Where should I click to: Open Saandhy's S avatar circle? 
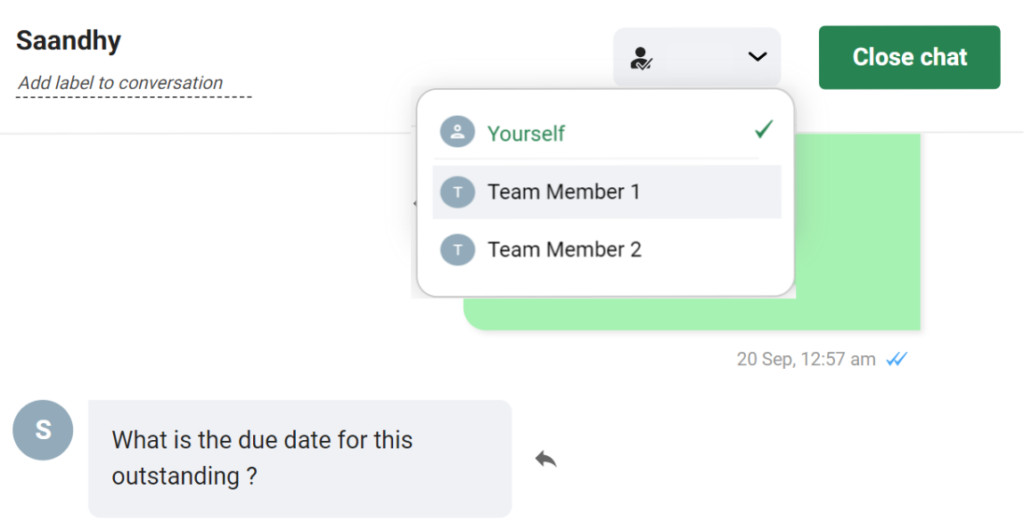tap(43, 430)
